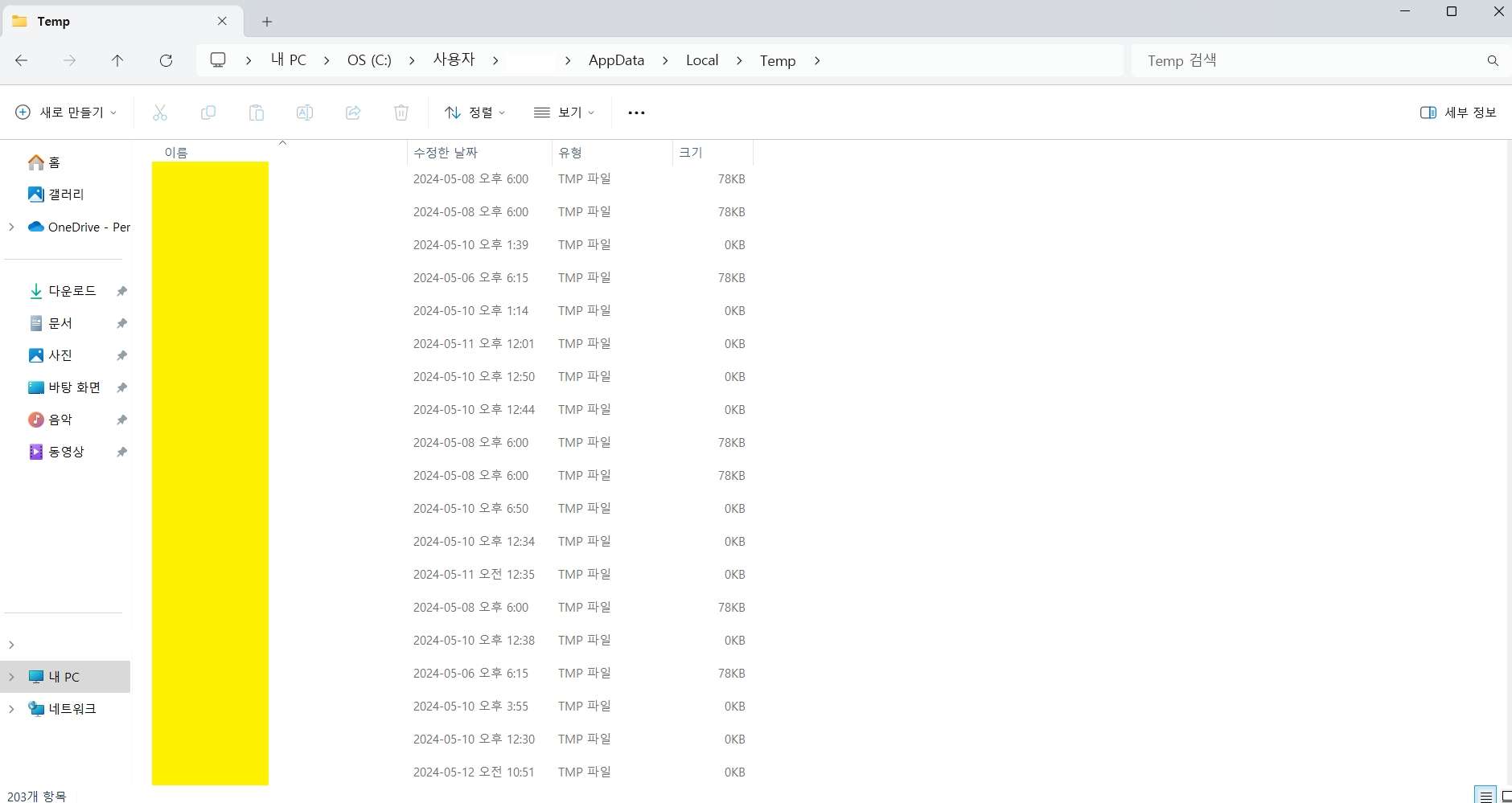
Task: Add a new tab with plus button
Action: click(267, 22)
